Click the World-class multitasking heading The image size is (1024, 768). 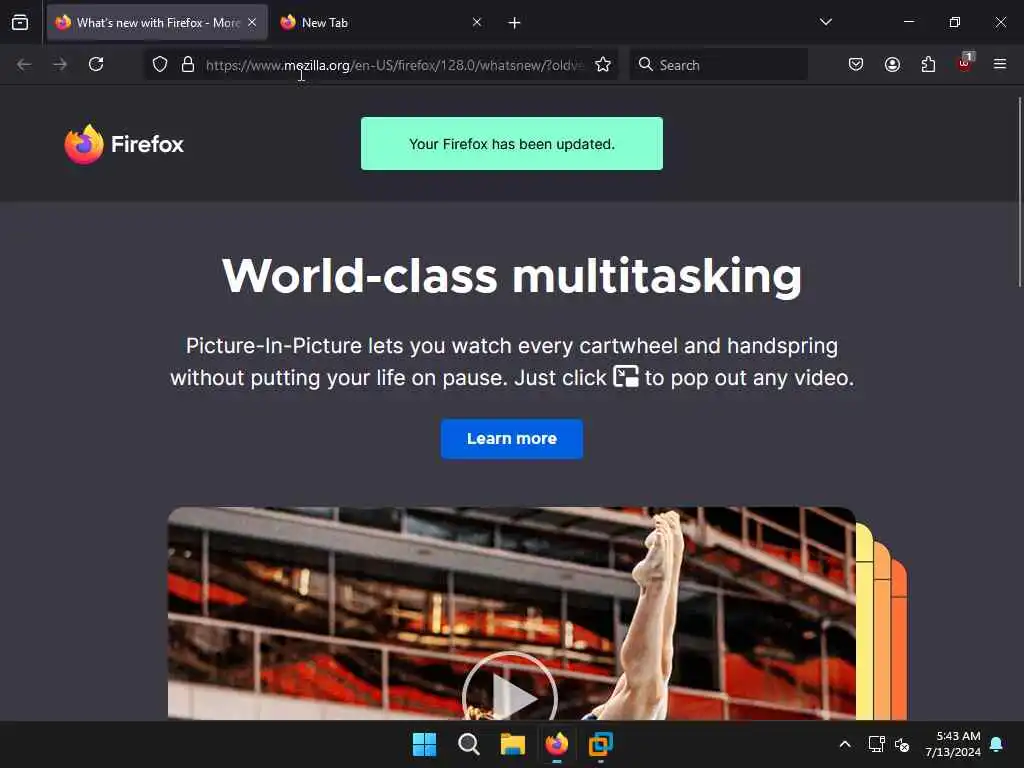[x=512, y=276]
